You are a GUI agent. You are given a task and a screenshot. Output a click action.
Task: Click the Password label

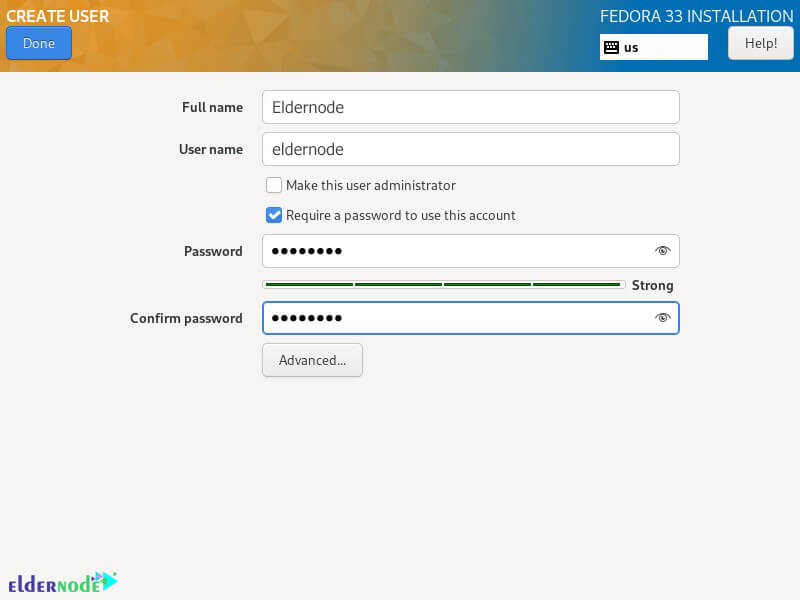(x=213, y=251)
